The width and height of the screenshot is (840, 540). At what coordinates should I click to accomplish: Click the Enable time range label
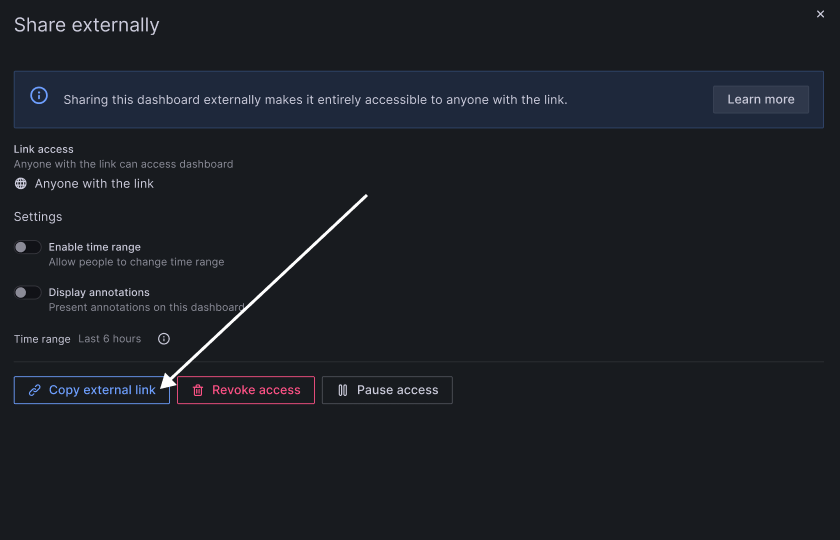click(95, 247)
